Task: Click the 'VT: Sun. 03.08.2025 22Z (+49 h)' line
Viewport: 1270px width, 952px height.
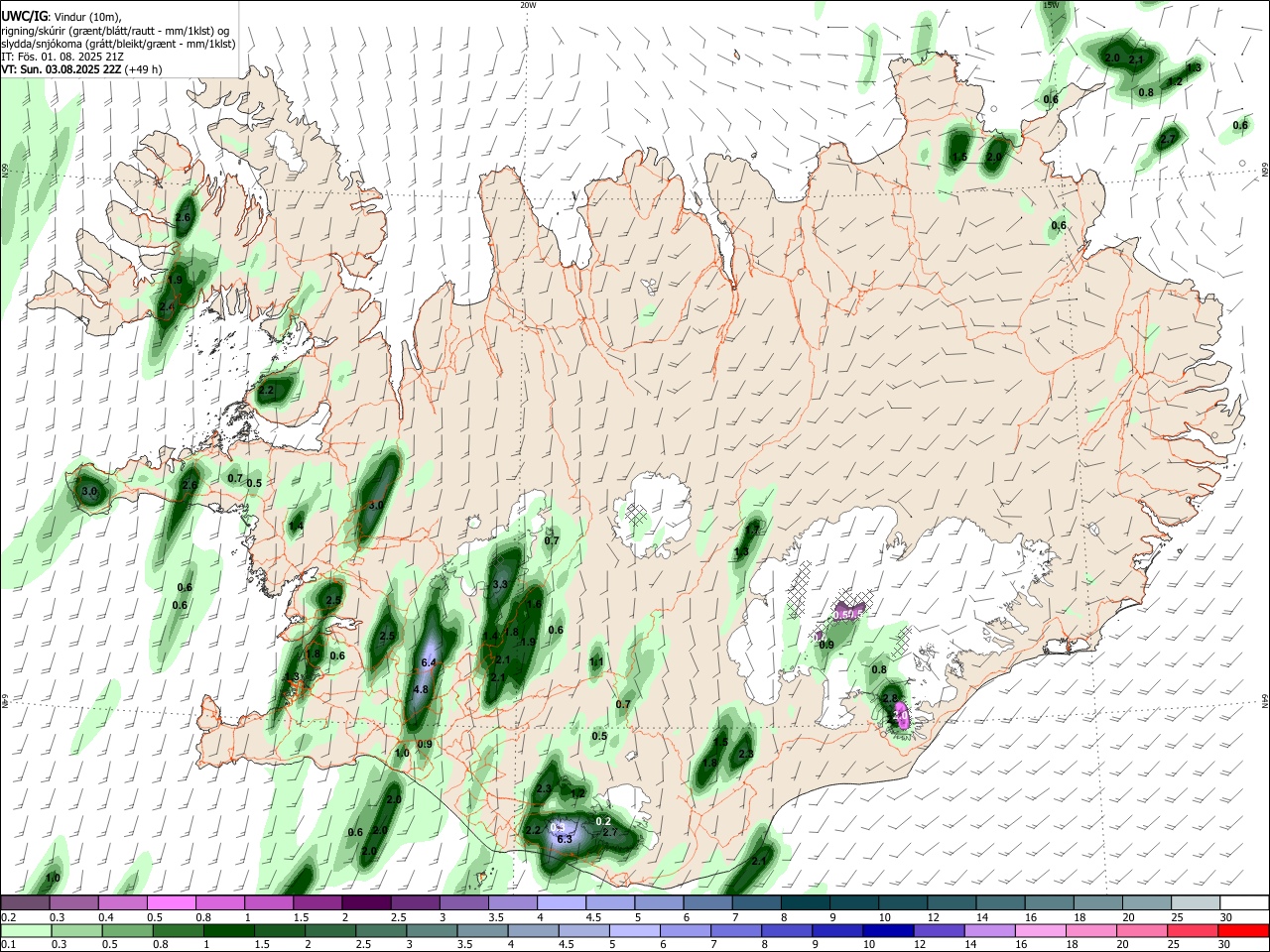Action: tap(81, 69)
